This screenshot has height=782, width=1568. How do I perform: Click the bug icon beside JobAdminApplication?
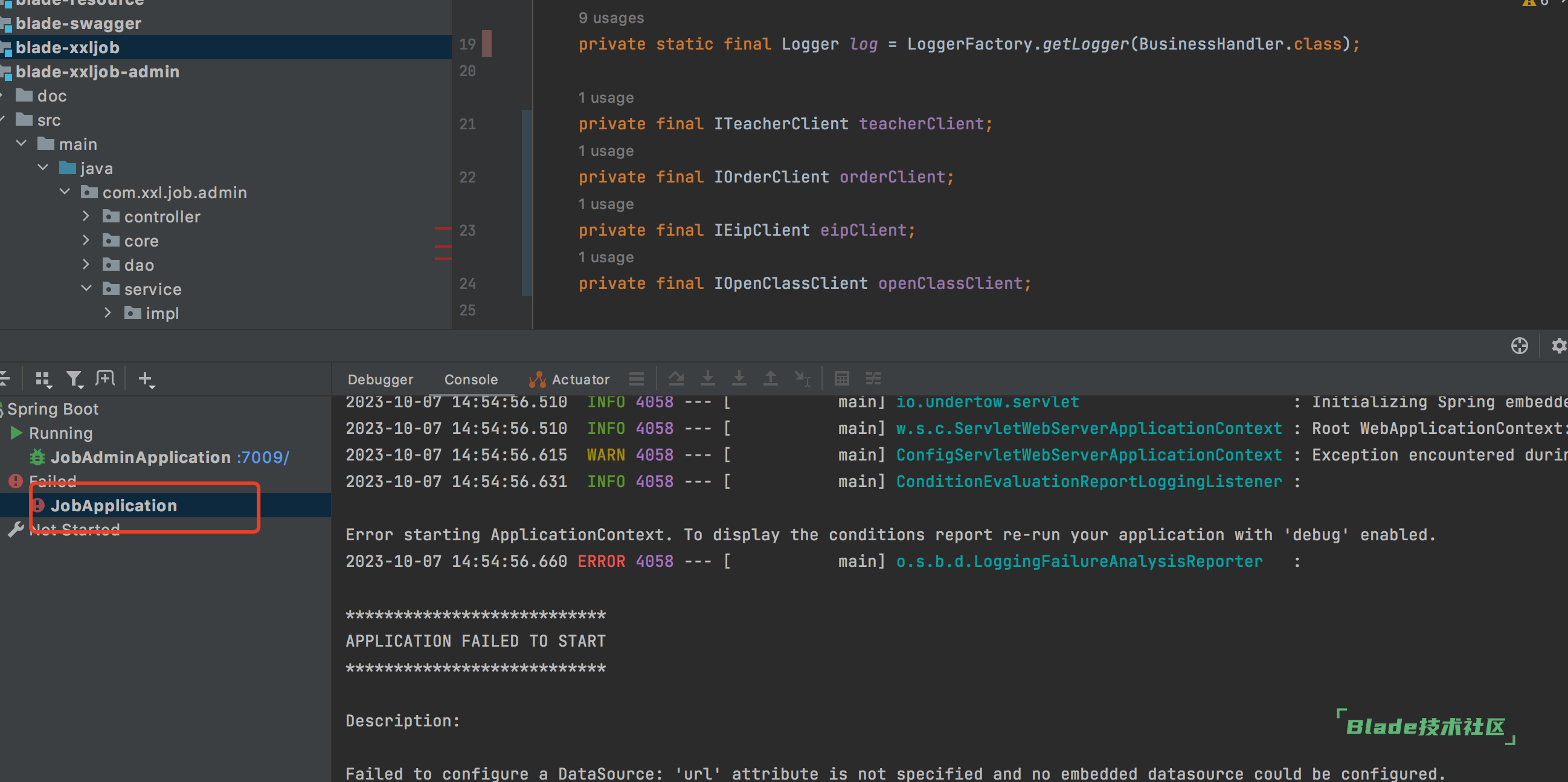click(x=37, y=457)
